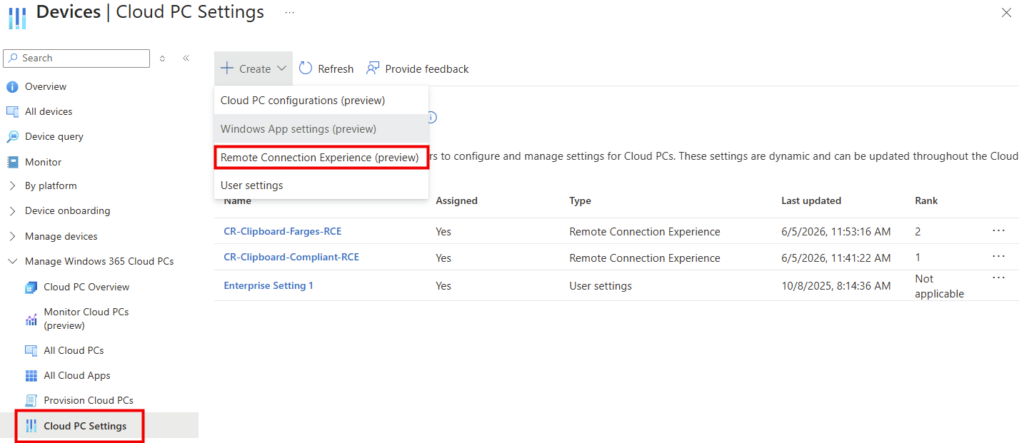Expand By platform section
The height and width of the screenshot is (443, 1024).
click(x=12, y=186)
